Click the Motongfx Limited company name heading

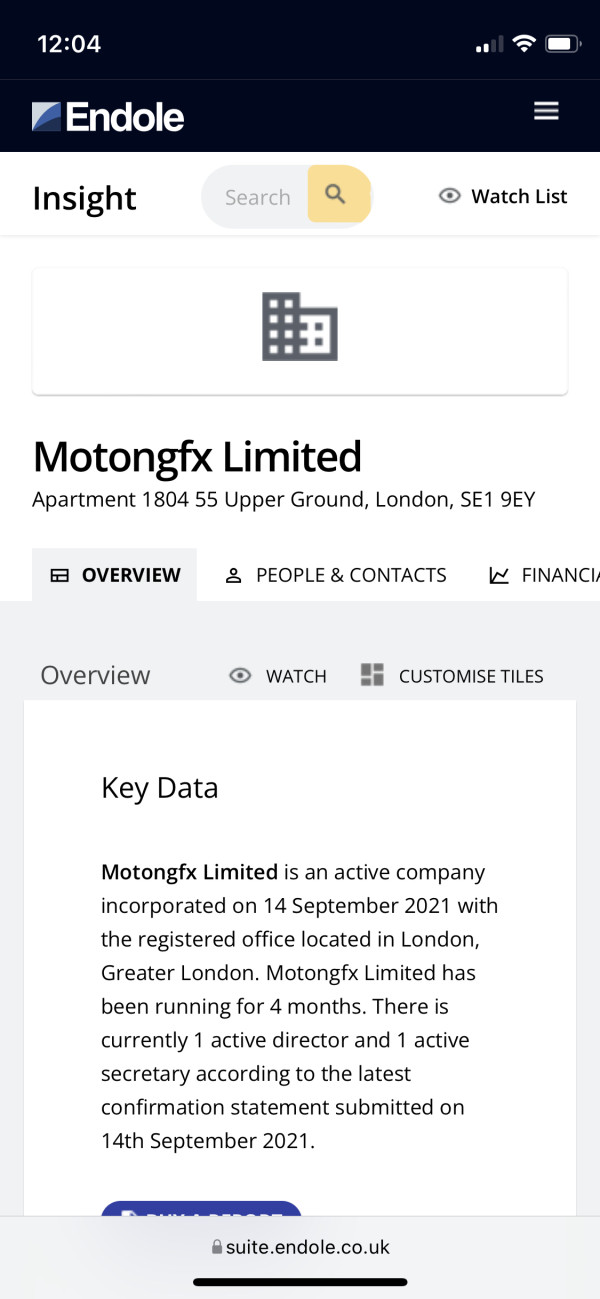(x=197, y=457)
